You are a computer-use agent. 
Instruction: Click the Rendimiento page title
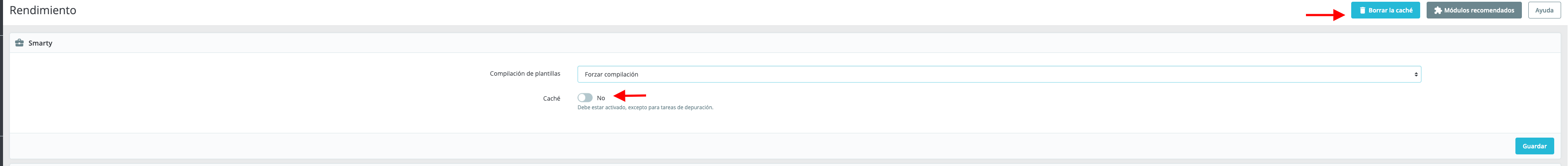tap(43, 10)
